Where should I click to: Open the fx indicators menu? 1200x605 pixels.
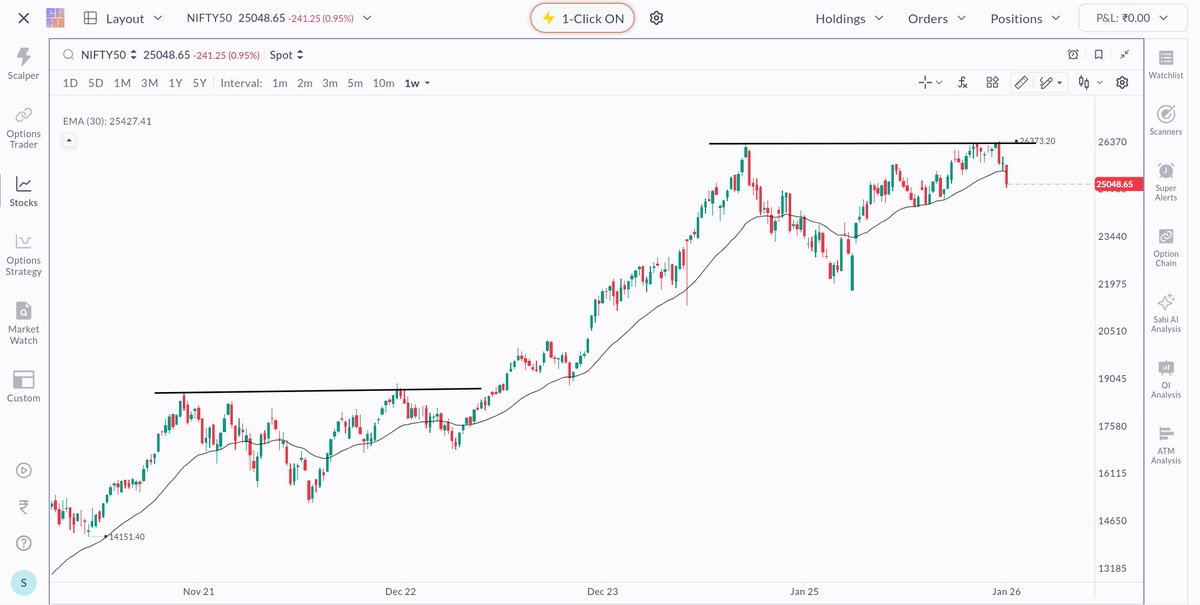click(962, 83)
